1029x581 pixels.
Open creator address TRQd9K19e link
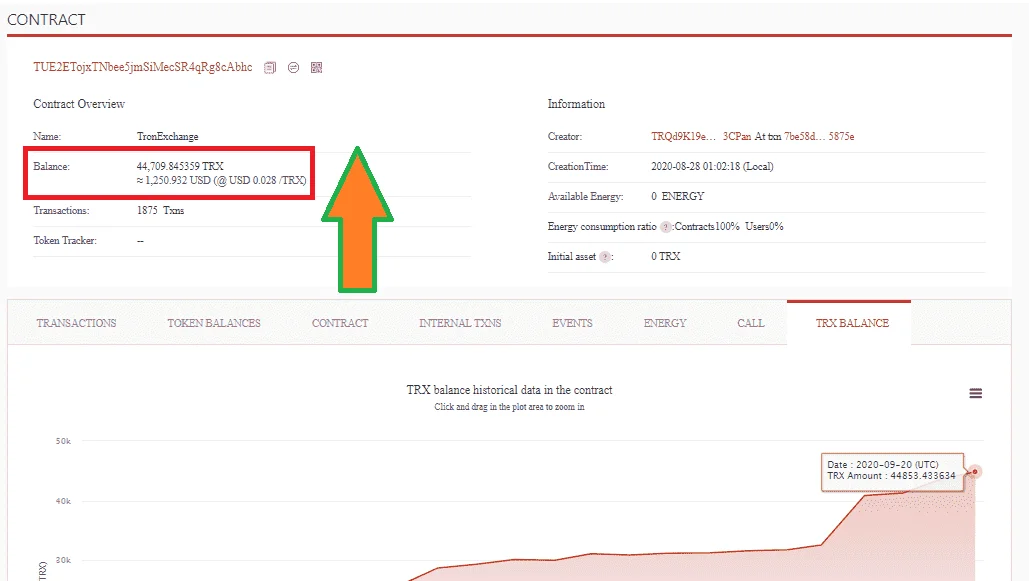[701, 137]
